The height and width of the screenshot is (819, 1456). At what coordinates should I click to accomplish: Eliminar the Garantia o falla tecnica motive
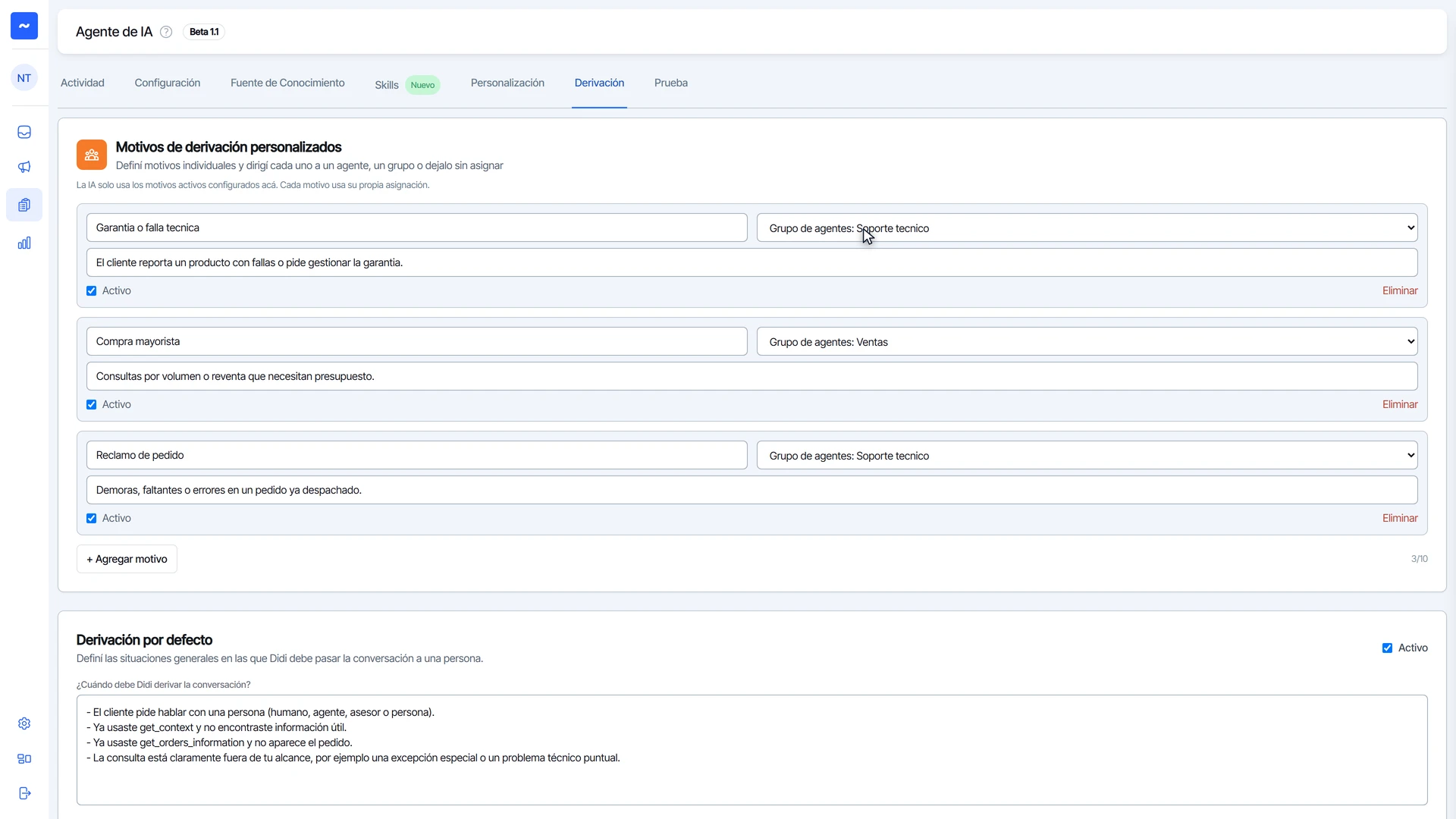[1400, 290]
